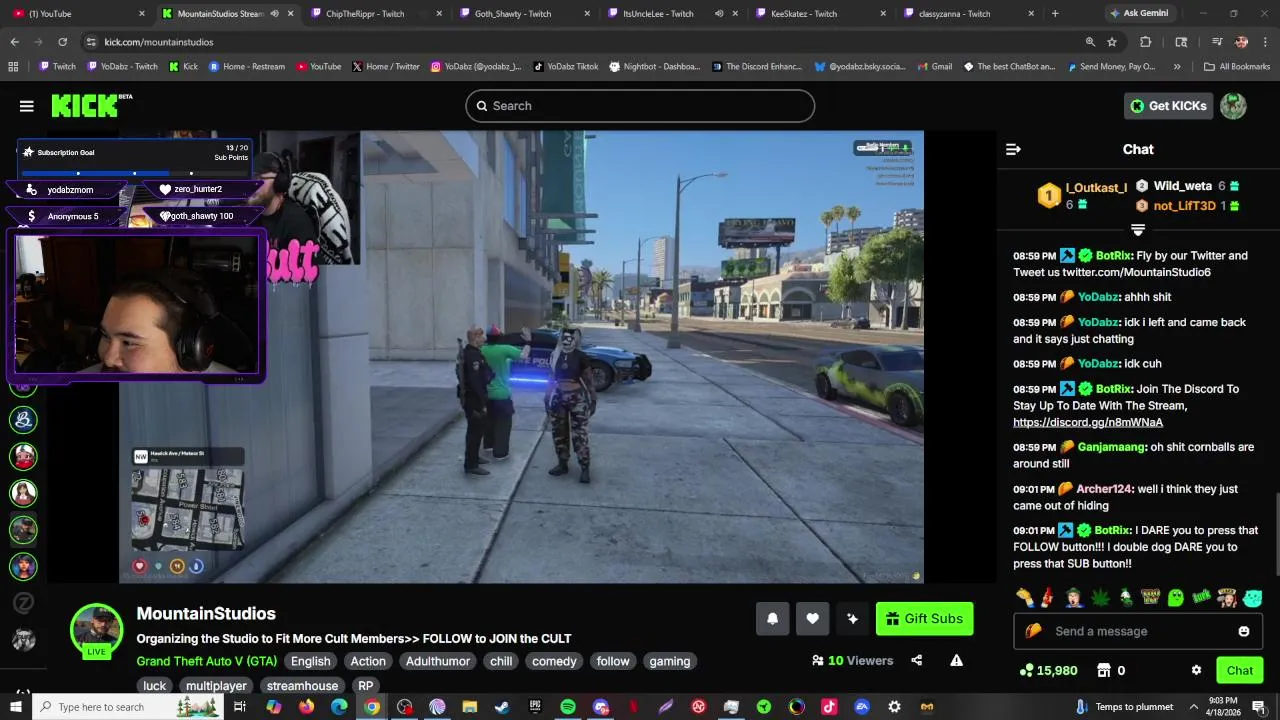Screen dimensions: 1280x720
Task: Open the YoDabz Tiktok bookmark
Action: coord(565,67)
